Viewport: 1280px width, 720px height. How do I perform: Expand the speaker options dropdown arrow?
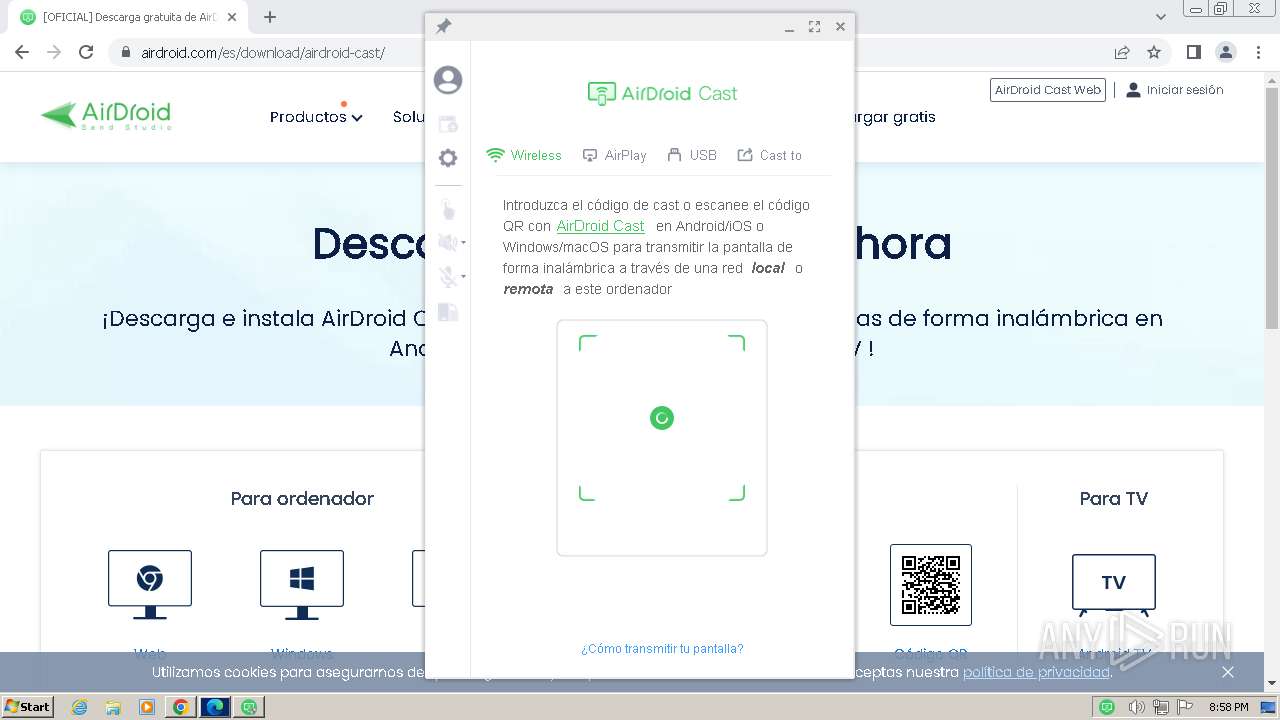click(x=463, y=243)
